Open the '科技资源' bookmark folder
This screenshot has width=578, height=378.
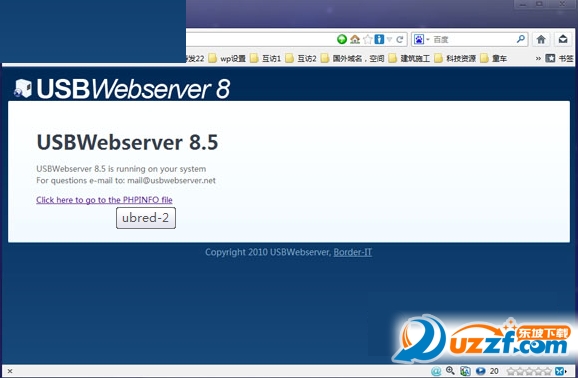click(x=455, y=58)
